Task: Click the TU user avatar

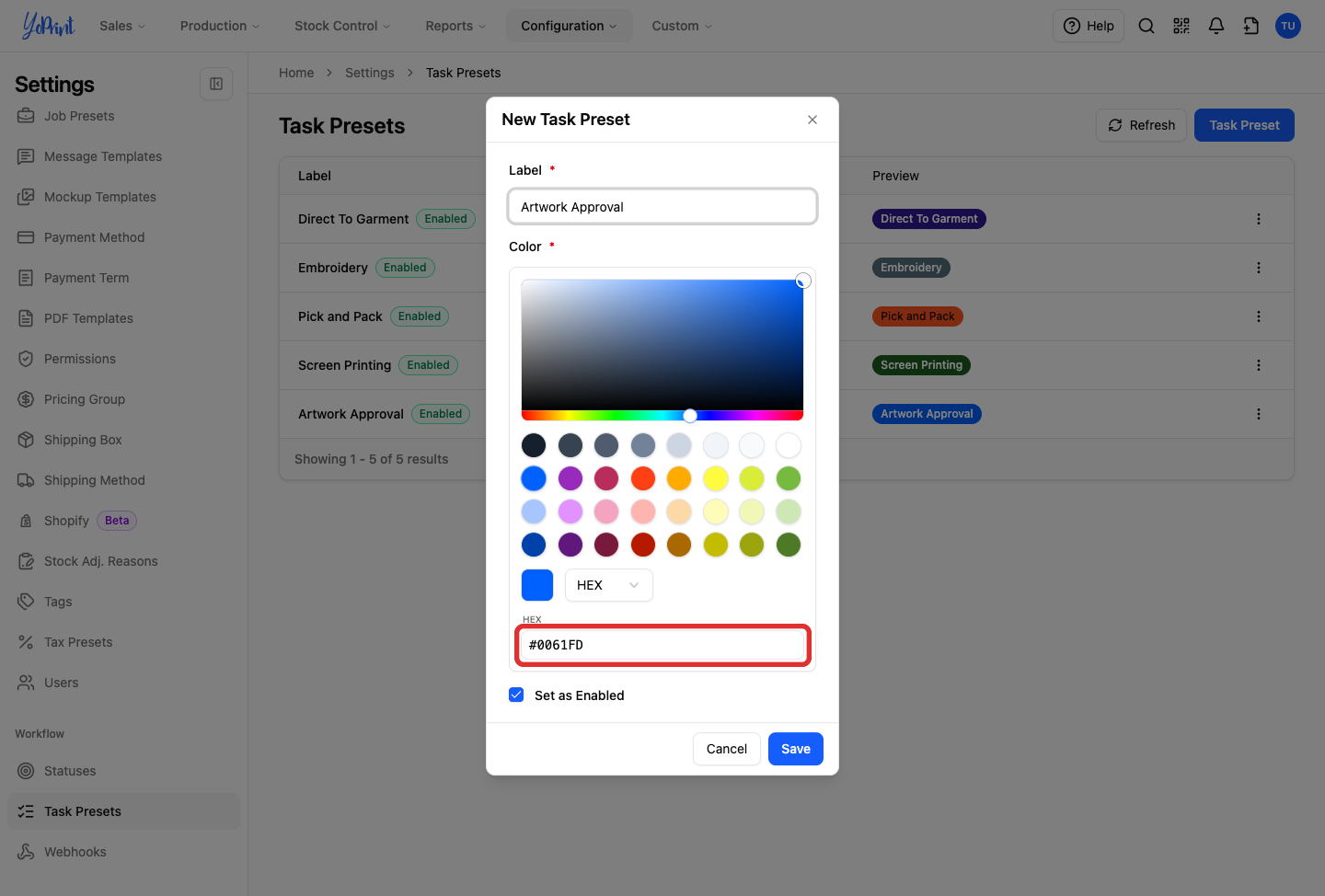Action: click(1288, 26)
